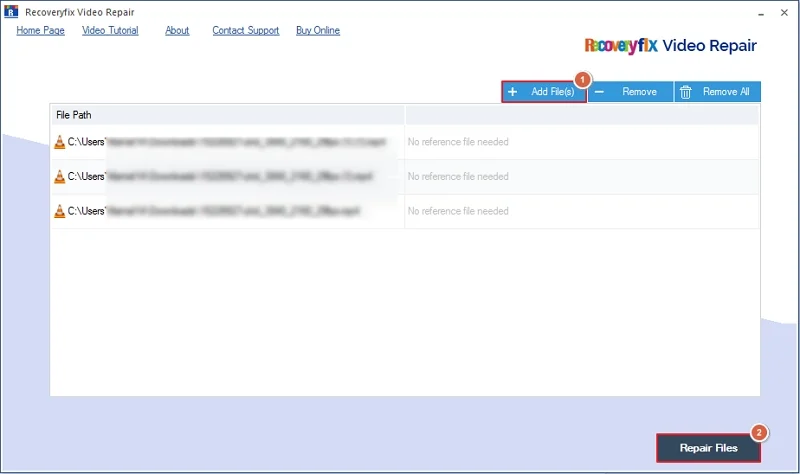Select the VLC cone icon of the third file
Screen dimensions: 800x474
[x=60, y=211]
